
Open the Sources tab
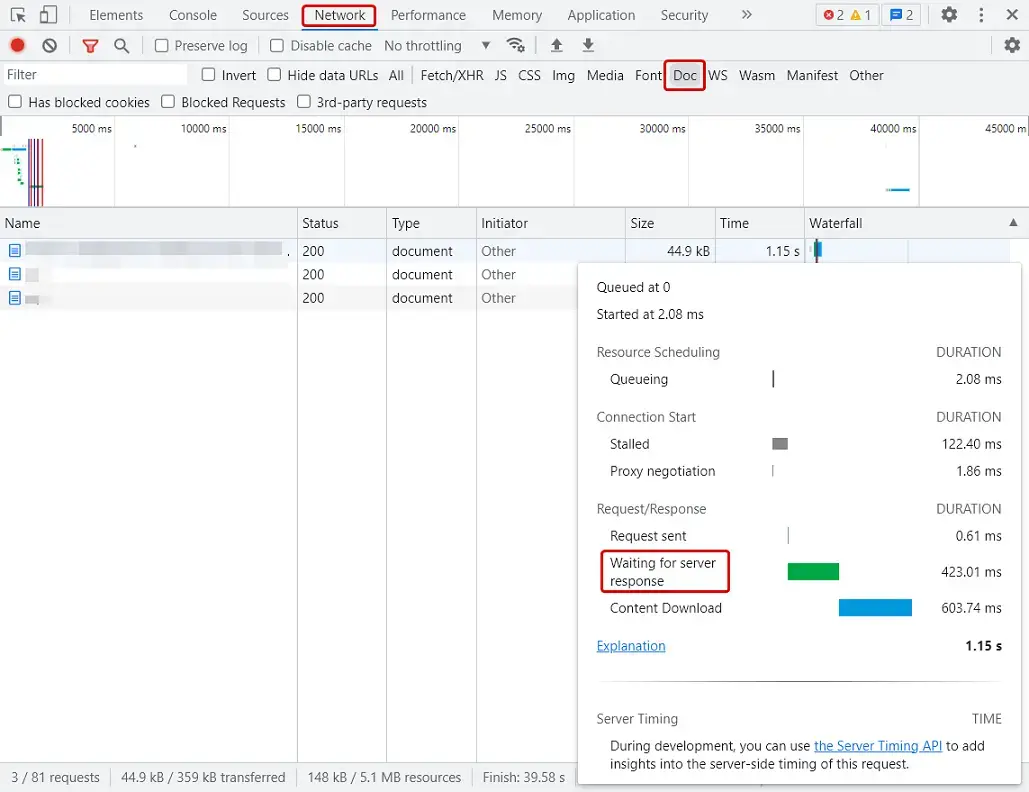265,15
